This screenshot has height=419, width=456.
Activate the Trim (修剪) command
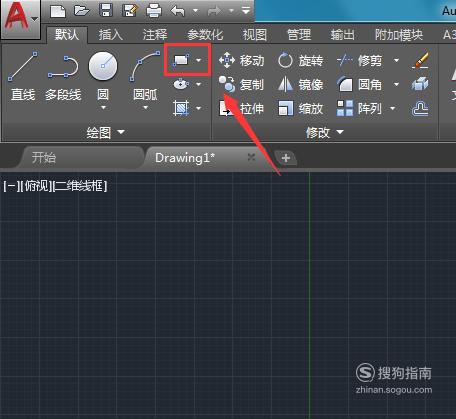[x=359, y=61]
